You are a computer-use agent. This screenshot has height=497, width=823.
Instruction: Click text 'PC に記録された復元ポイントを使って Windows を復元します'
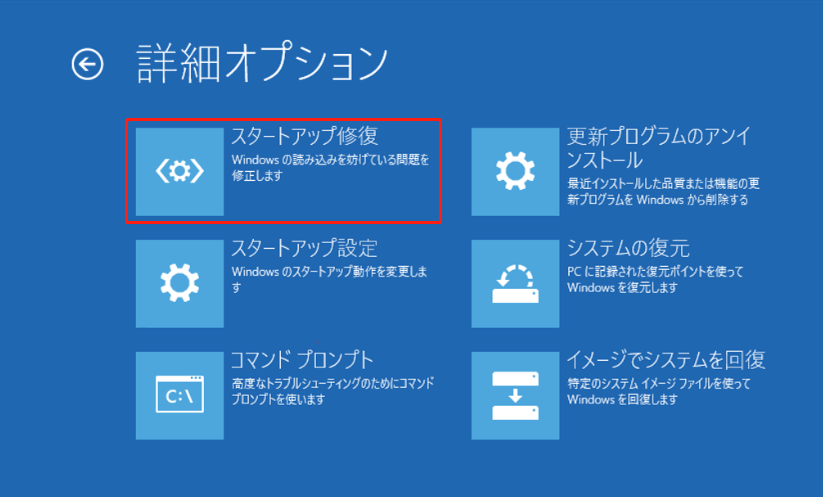click(x=655, y=279)
